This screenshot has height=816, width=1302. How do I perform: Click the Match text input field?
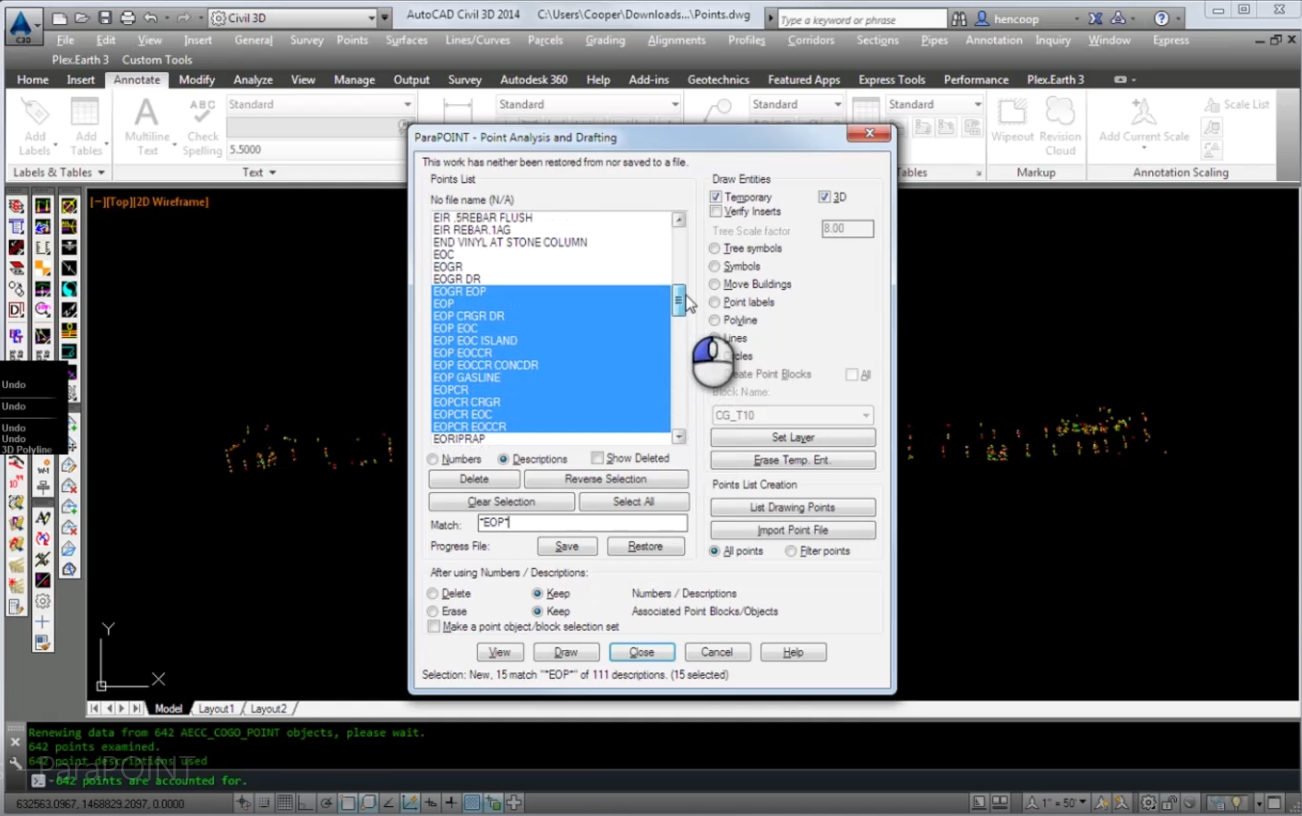(x=582, y=523)
